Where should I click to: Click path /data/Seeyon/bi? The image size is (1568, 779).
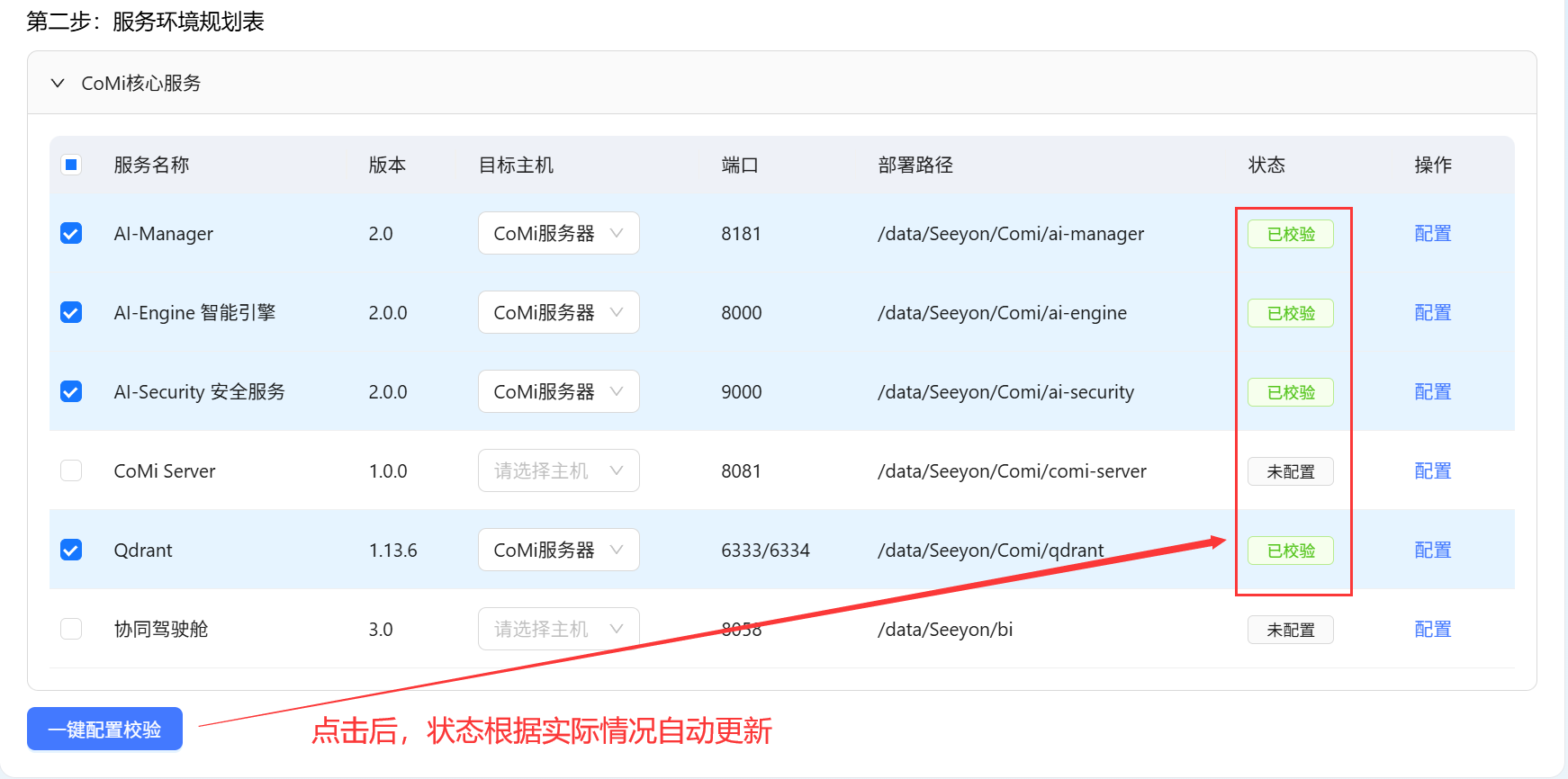945,630
